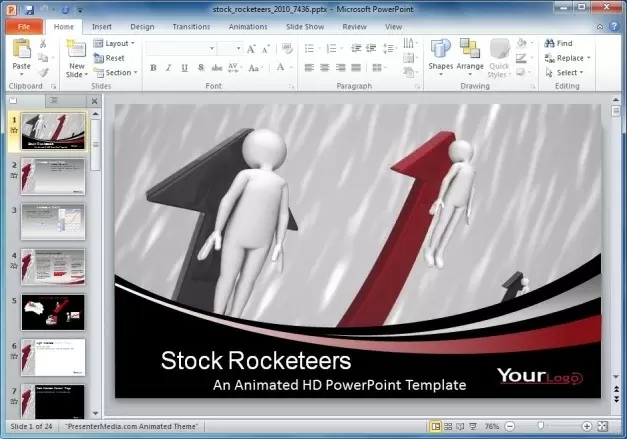Image resolution: width=627 pixels, height=439 pixels.
Task: Click the Find button in Editing
Action: [x=558, y=44]
